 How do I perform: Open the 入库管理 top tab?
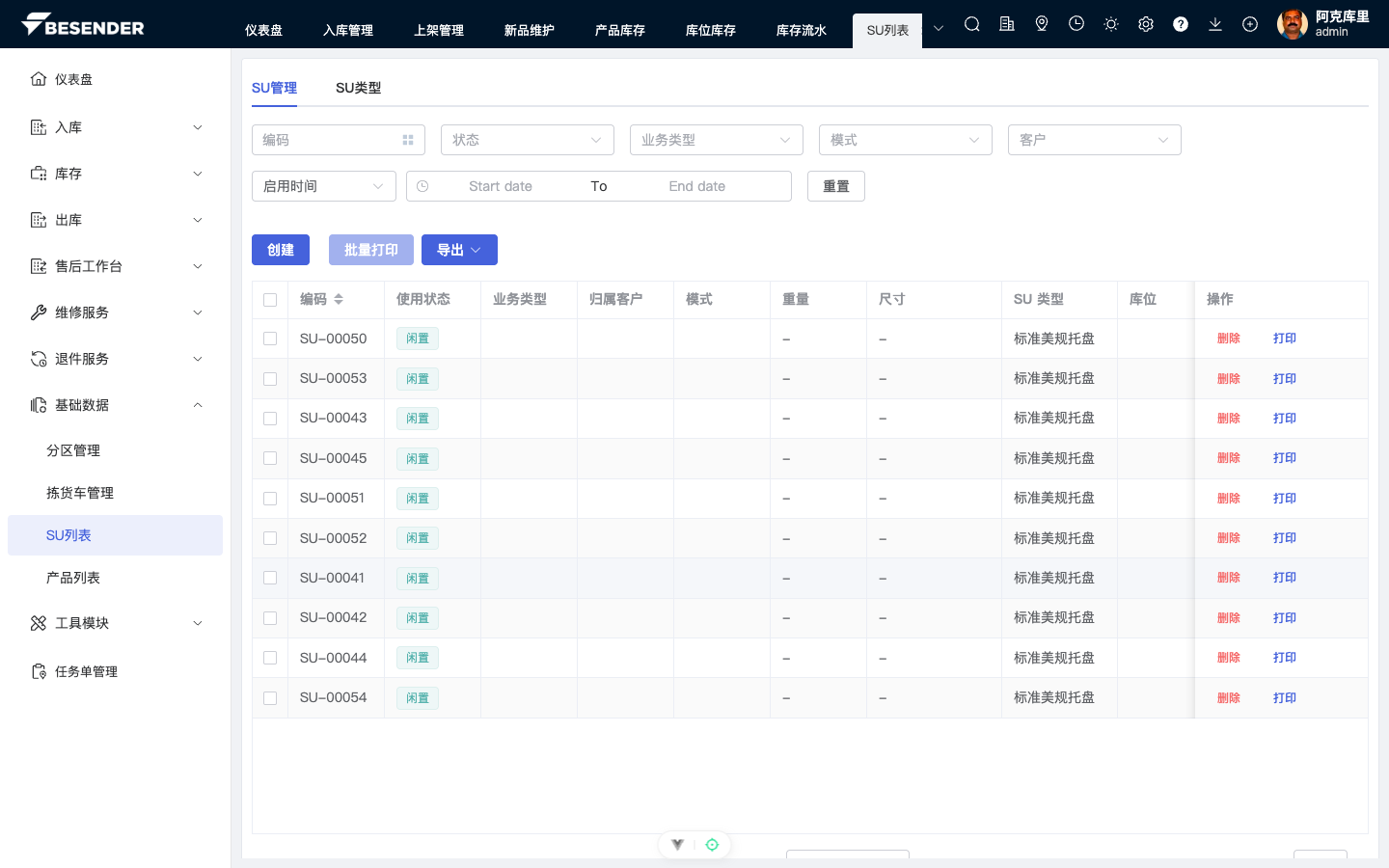click(348, 31)
